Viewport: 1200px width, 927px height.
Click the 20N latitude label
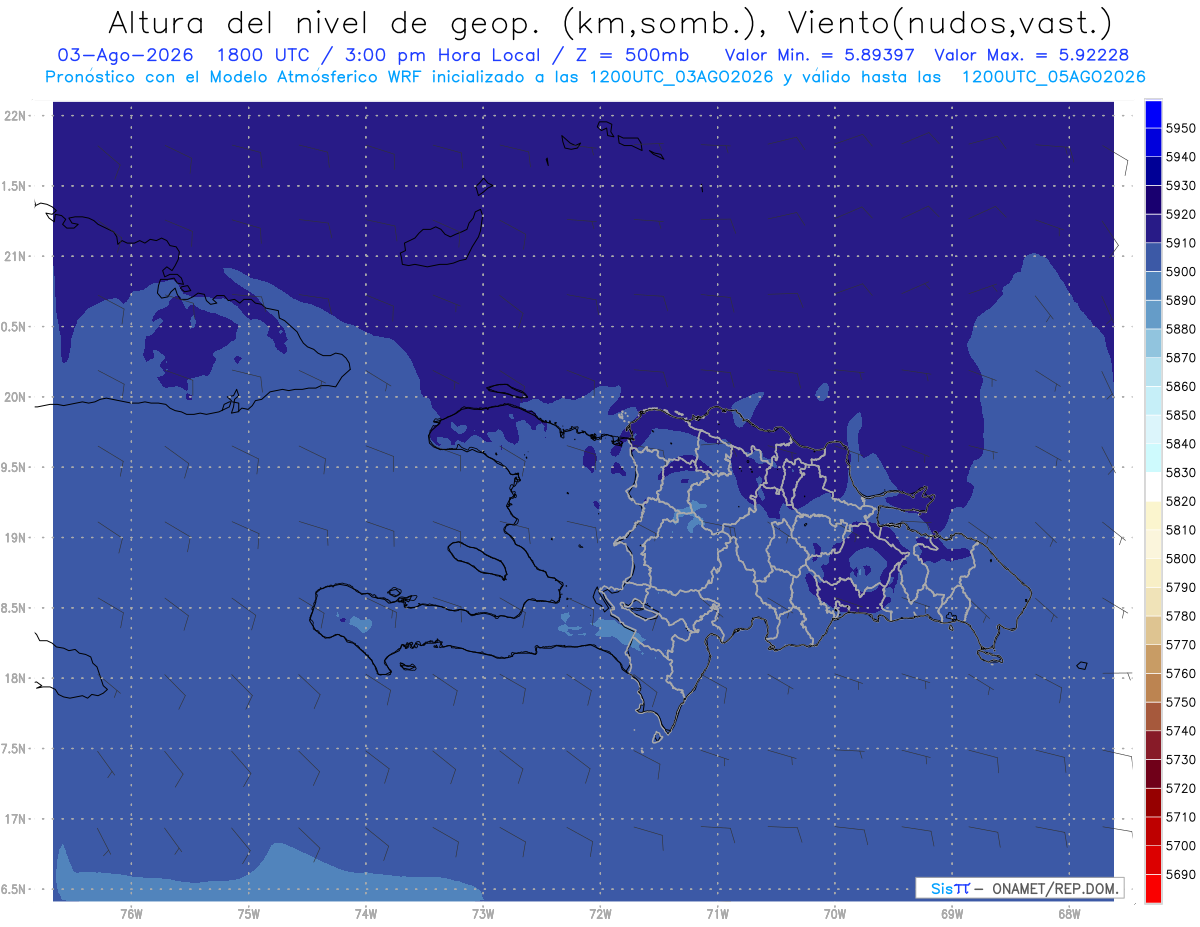[16, 397]
